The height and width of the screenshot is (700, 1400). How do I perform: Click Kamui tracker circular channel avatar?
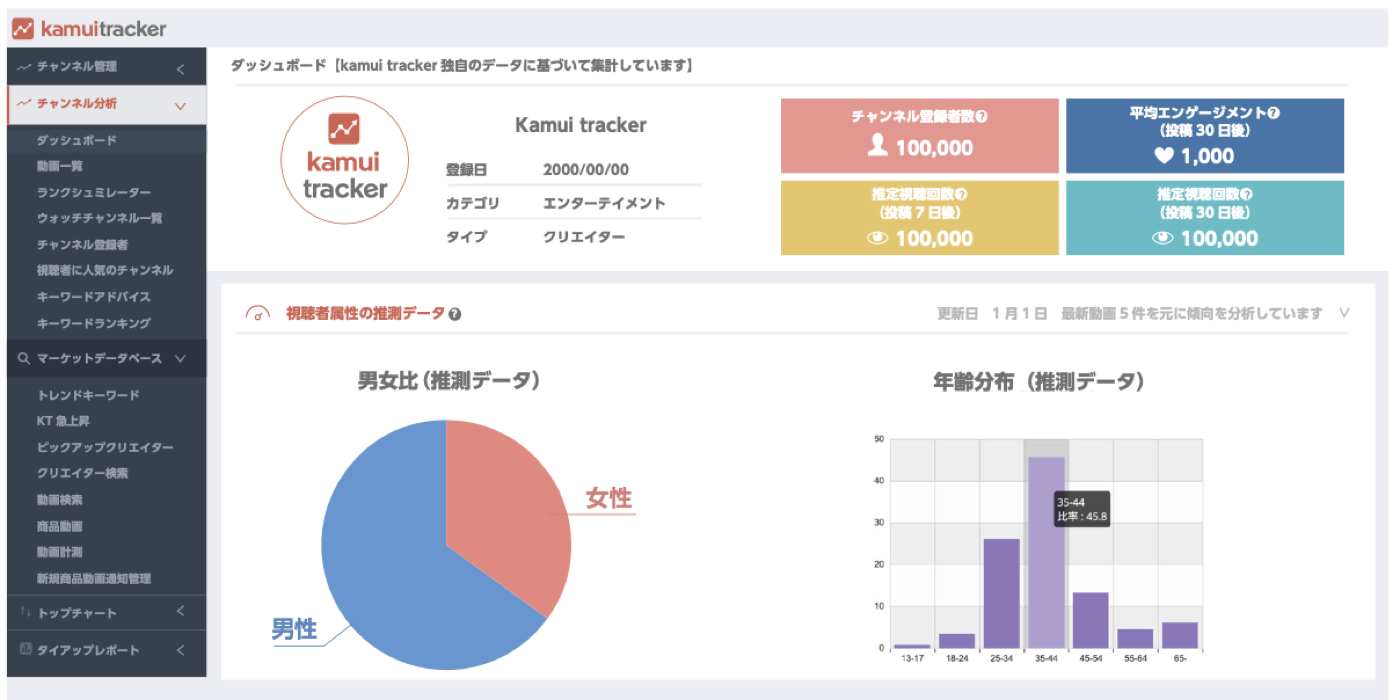345,161
